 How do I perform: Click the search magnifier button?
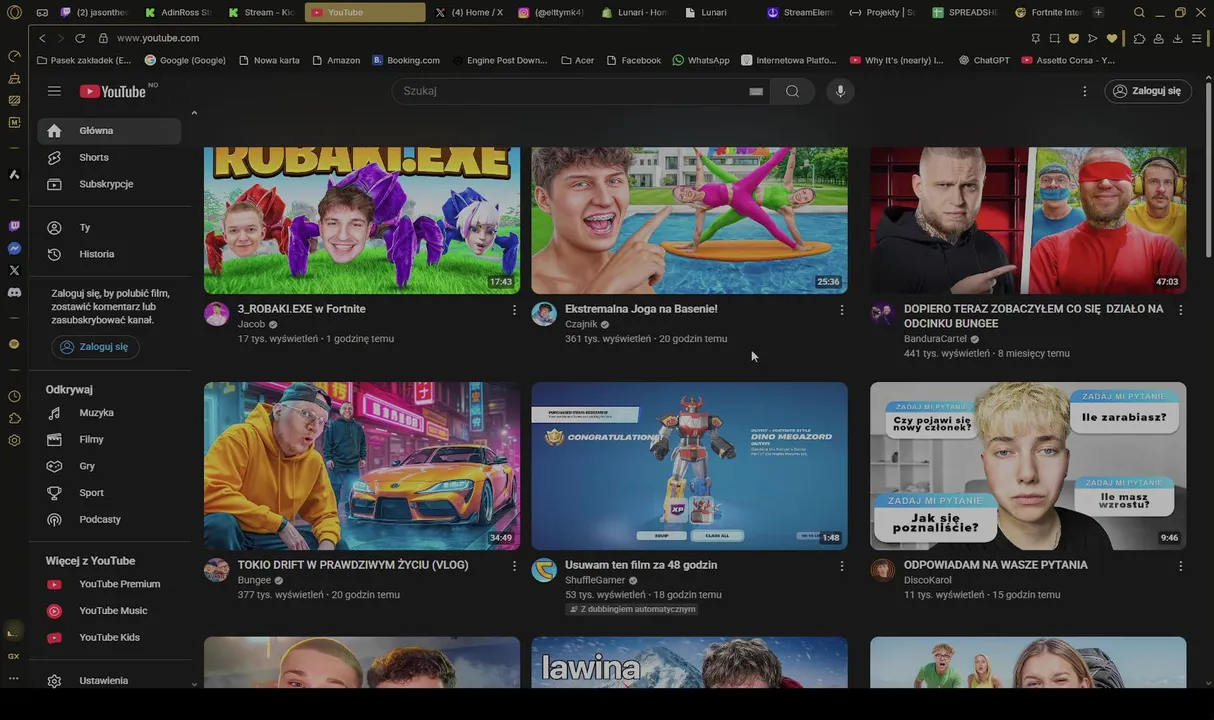coord(792,91)
